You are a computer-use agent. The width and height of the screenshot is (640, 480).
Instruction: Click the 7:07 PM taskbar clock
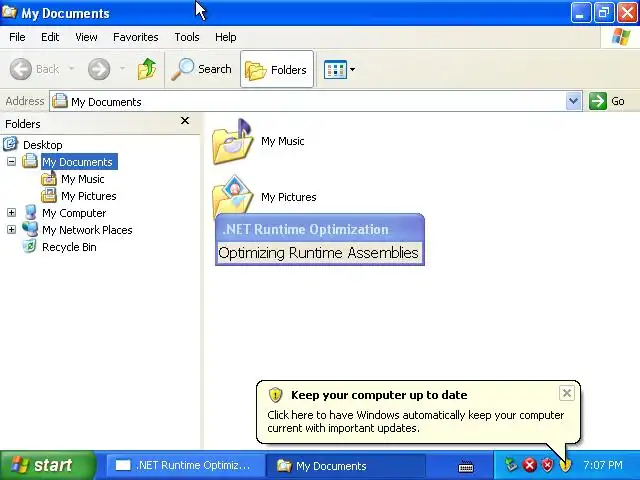[602, 465]
